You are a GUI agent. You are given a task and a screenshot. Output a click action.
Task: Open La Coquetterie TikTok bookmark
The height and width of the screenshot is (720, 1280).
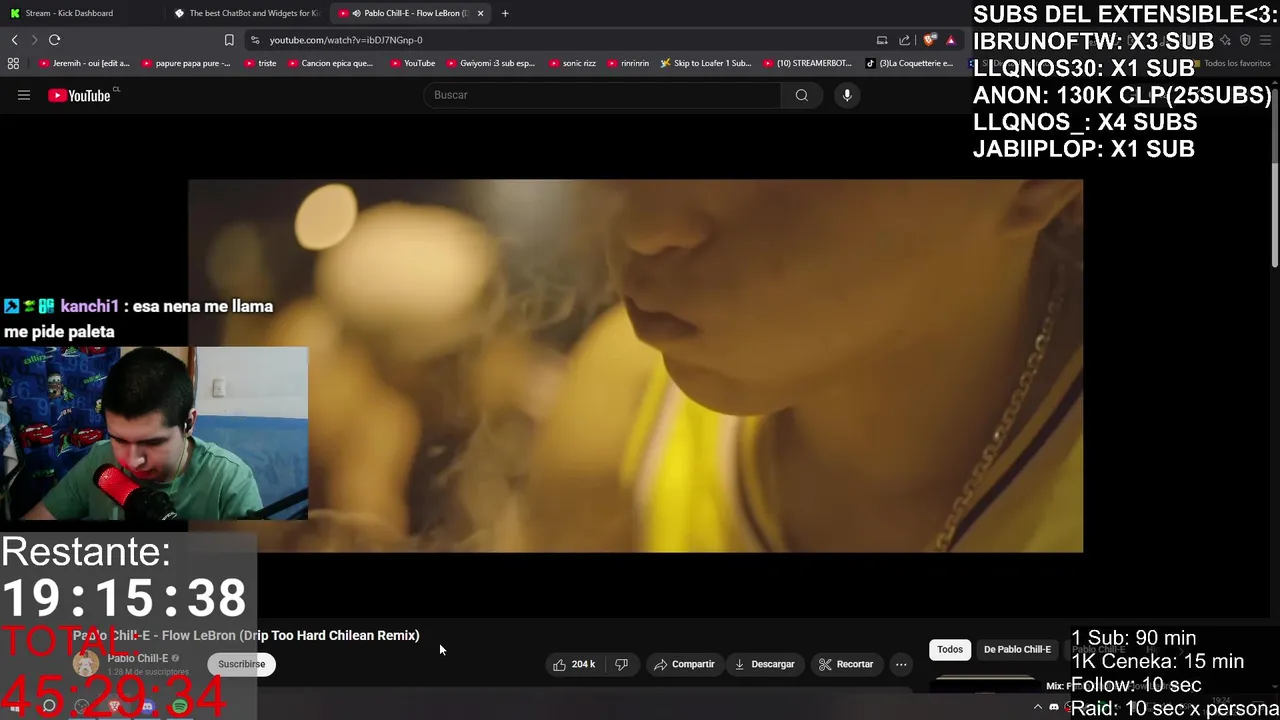click(x=909, y=63)
